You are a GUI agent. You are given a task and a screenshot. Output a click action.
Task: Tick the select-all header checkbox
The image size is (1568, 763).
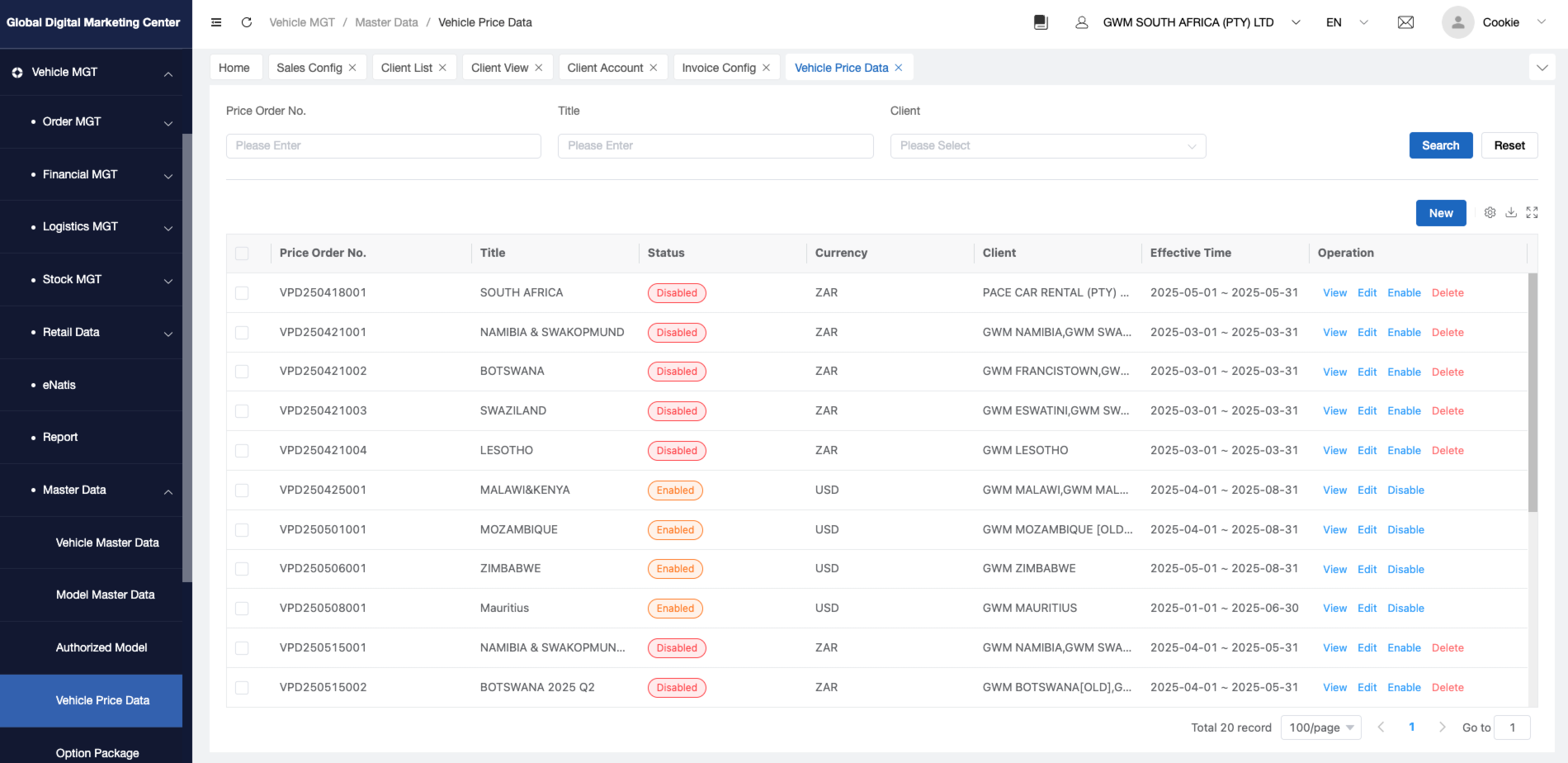(242, 254)
